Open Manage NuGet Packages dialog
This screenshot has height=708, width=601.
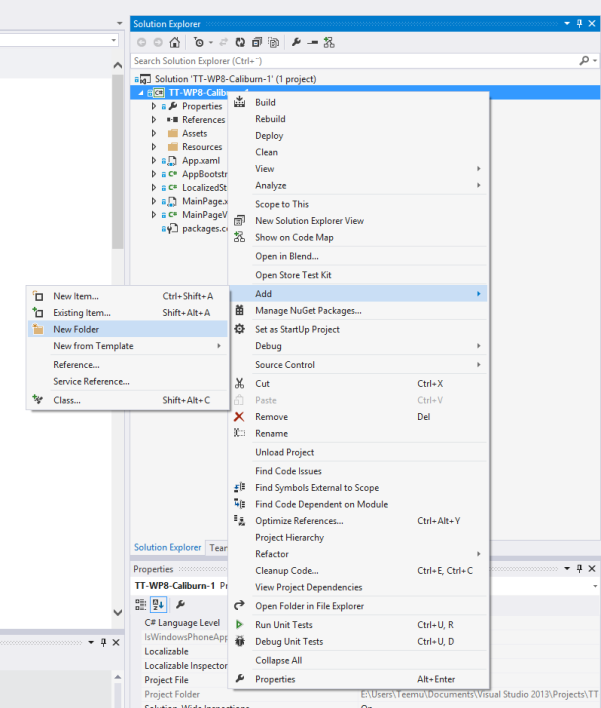[360, 311]
